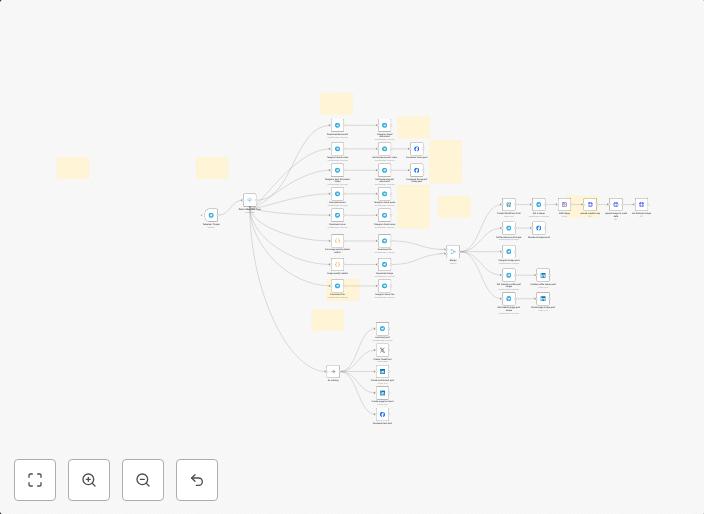Click the lowest LinkedIn node in the bottom group
704x514 pixels.
tap(382, 393)
